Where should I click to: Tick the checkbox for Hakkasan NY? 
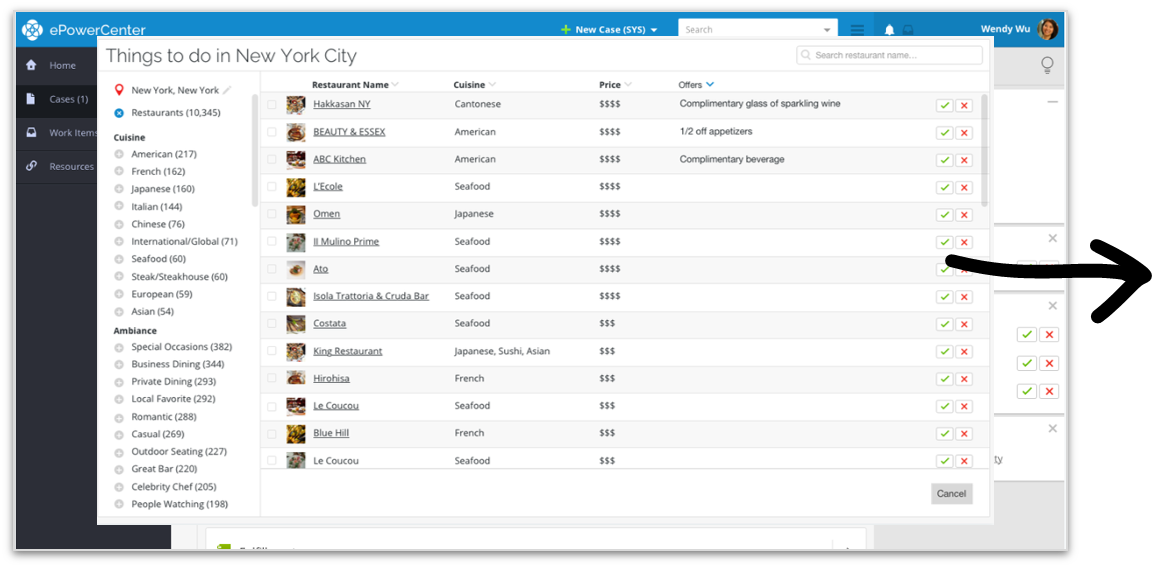272,105
